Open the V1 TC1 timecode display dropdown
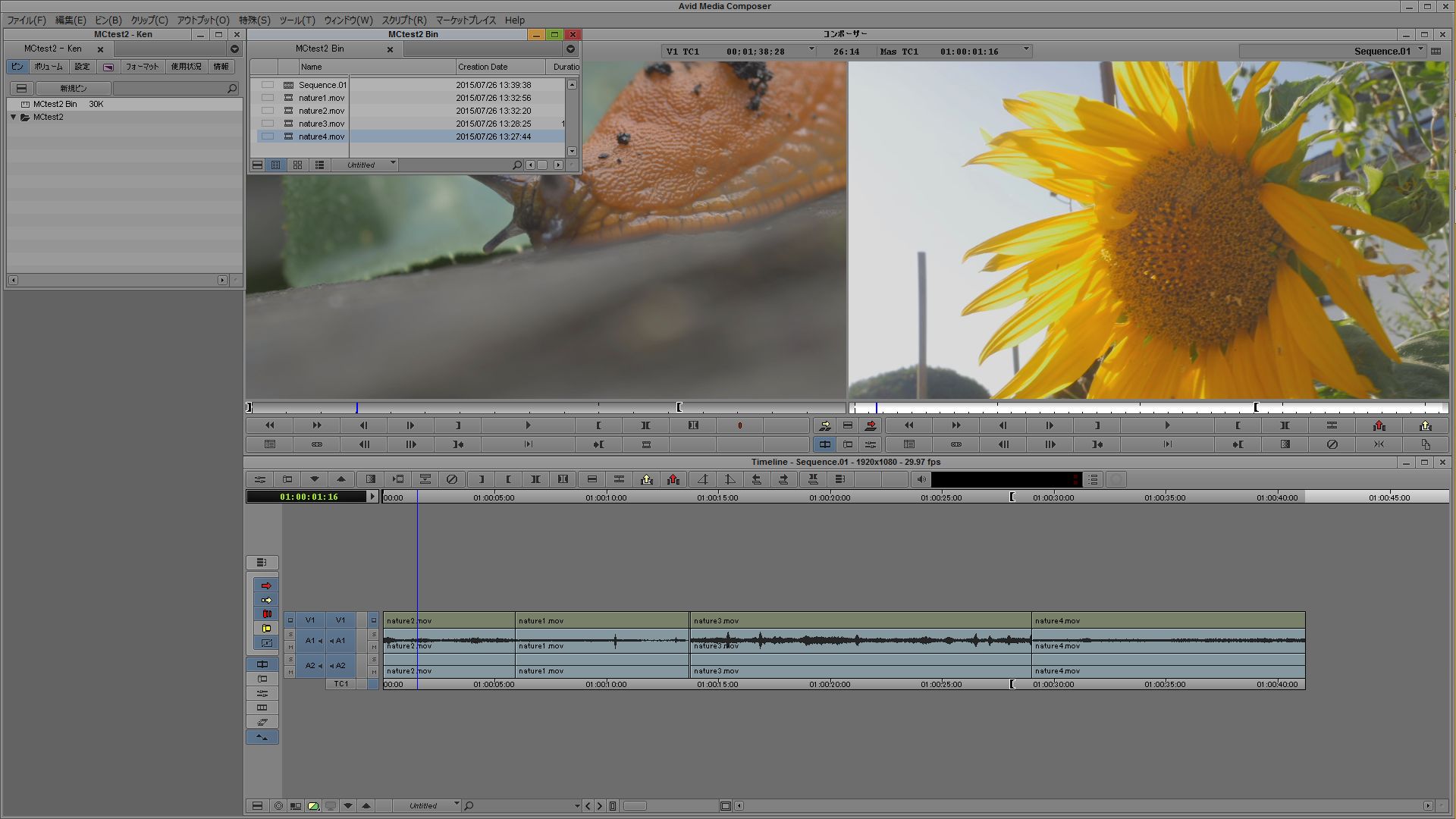This screenshot has height=819, width=1456. coord(811,50)
